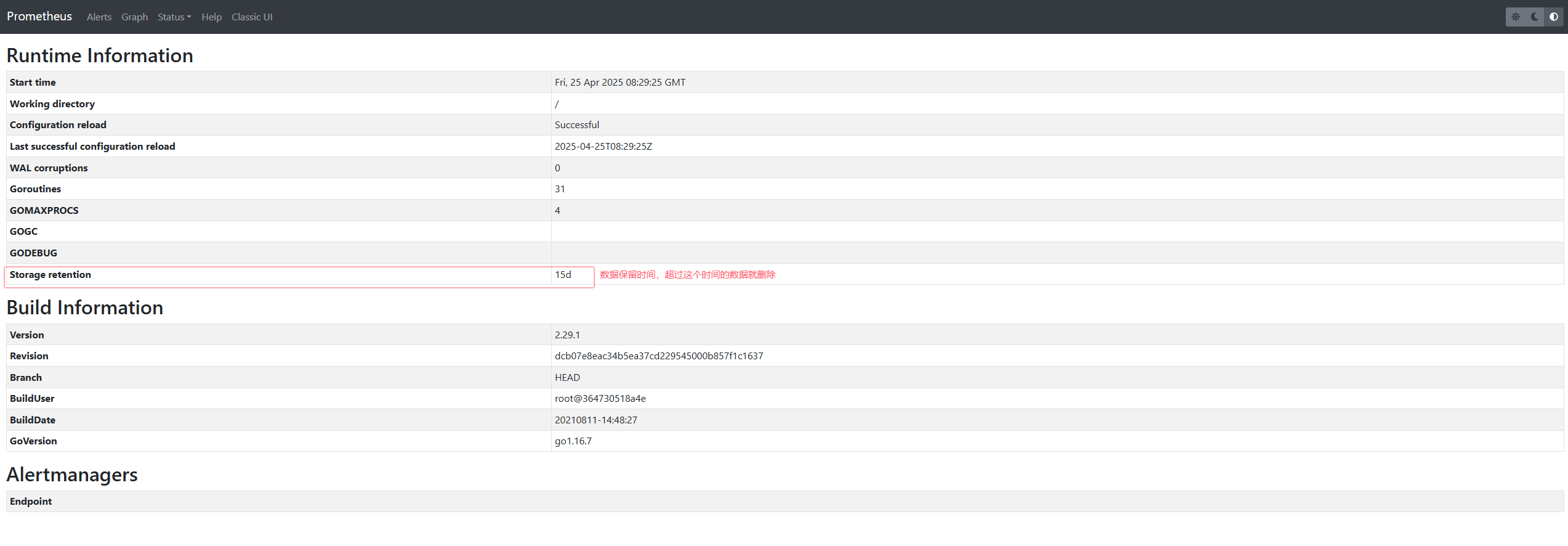Click the 'Last successful configuration reload' label
This screenshot has width=1568, height=546.
(x=92, y=147)
